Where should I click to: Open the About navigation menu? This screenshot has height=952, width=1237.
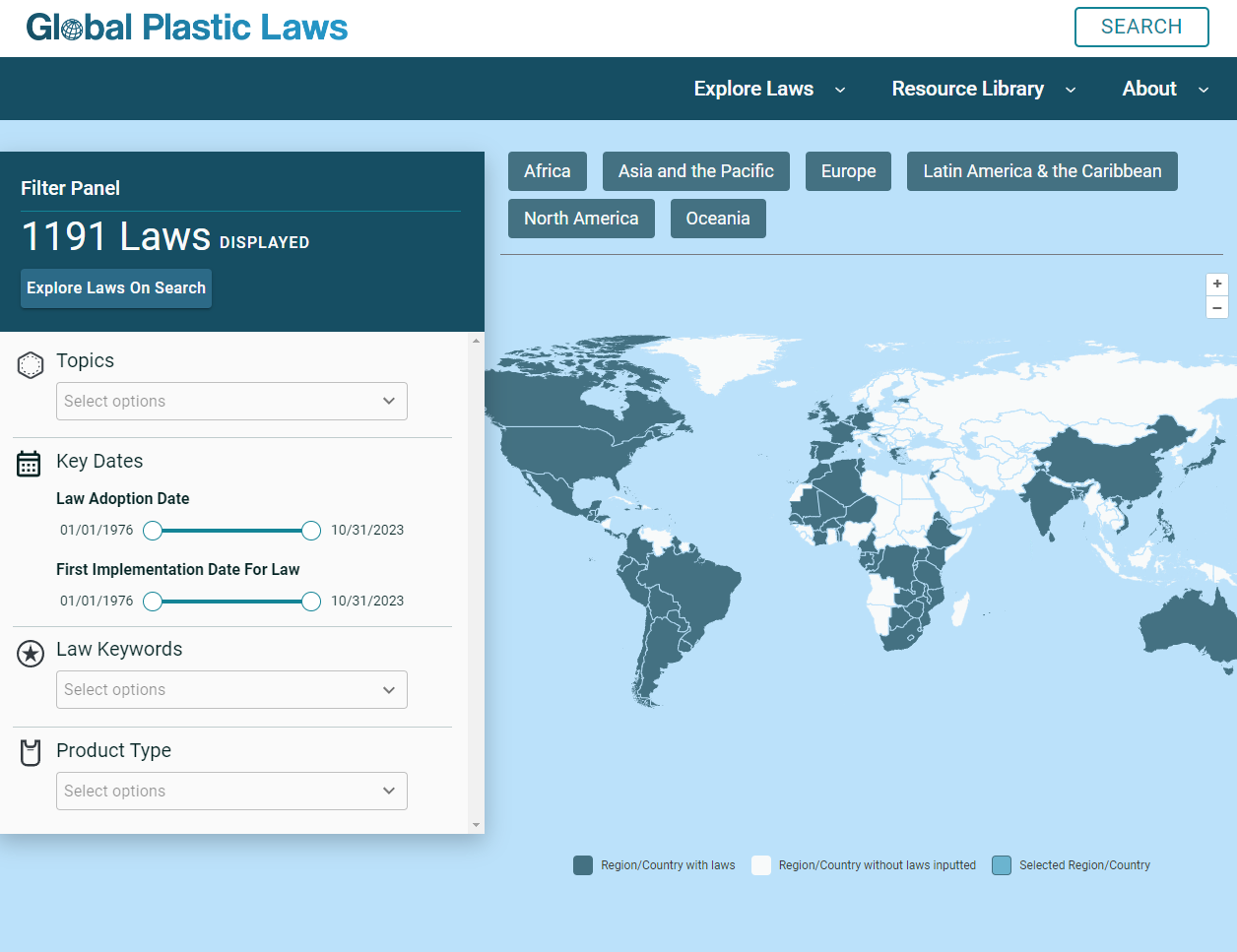pos(1164,89)
